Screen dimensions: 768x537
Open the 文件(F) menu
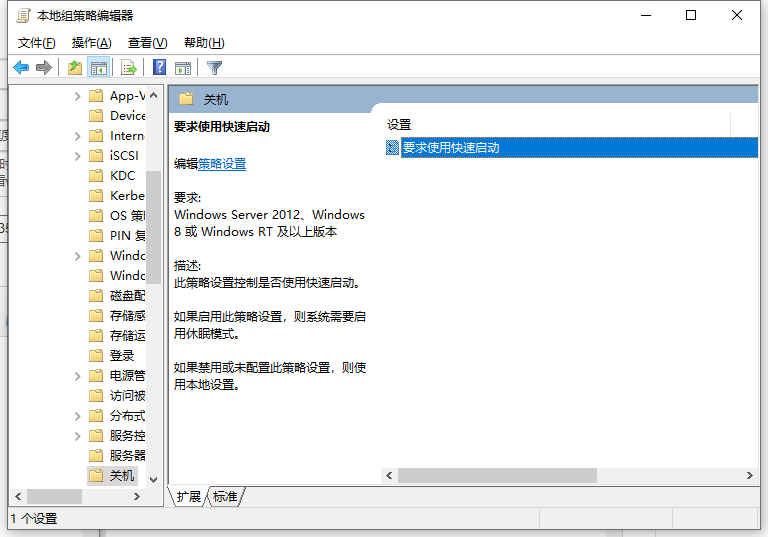(37, 43)
